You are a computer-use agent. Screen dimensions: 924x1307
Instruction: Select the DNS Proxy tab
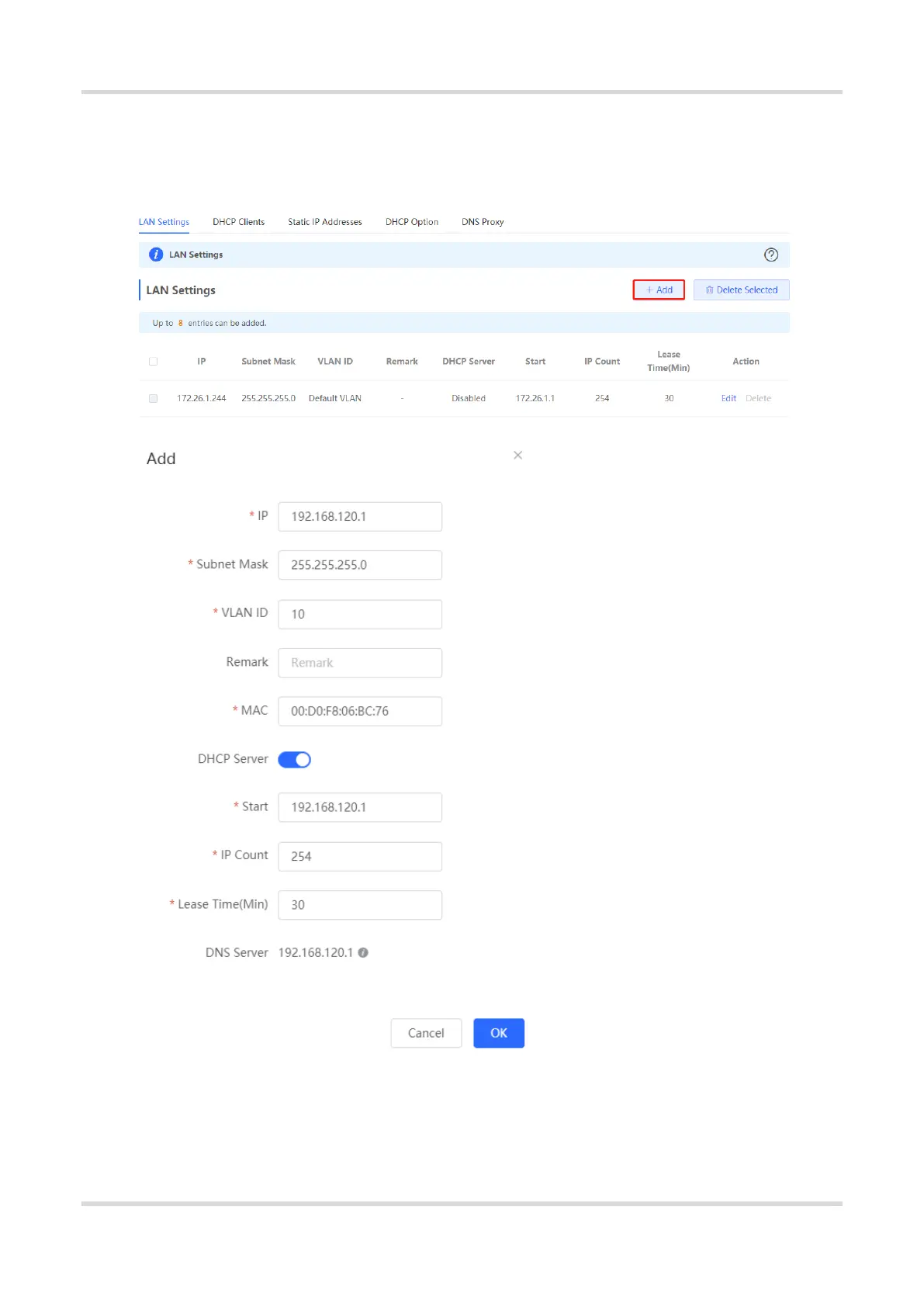[483, 222]
